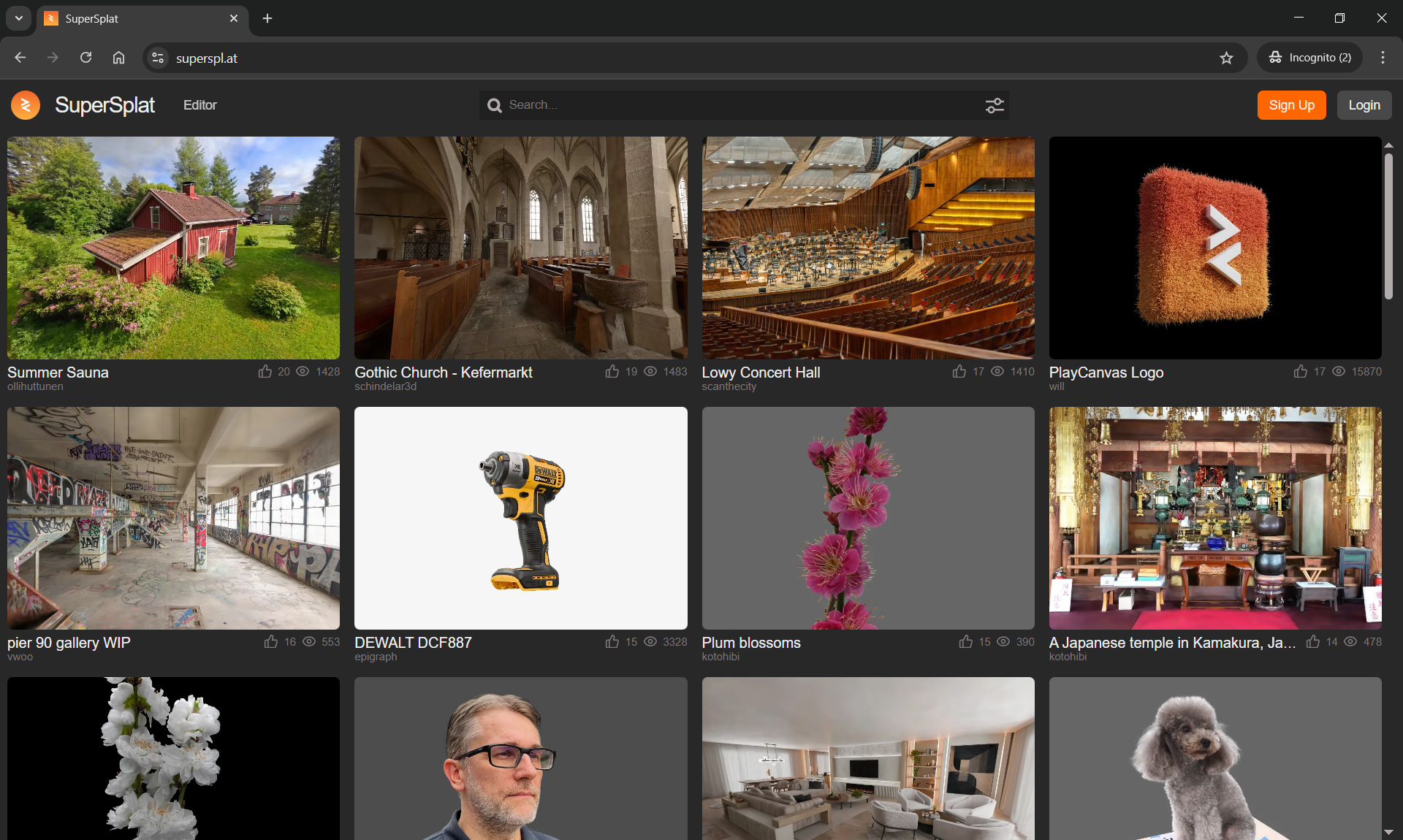This screenshot has width=1403, height=840.
Task: Bookmark this page with the star icon
Action: click(x=1226, y=58)
